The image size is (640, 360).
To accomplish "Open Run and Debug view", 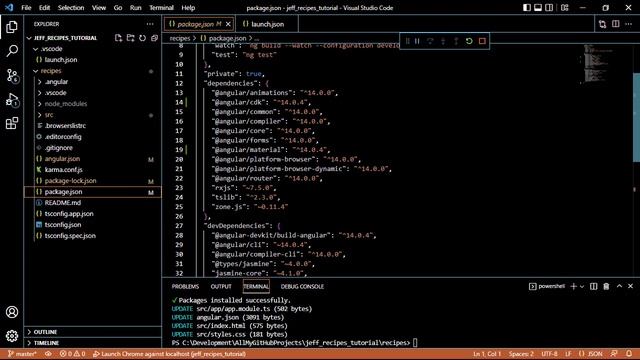I will click(12, 100).
